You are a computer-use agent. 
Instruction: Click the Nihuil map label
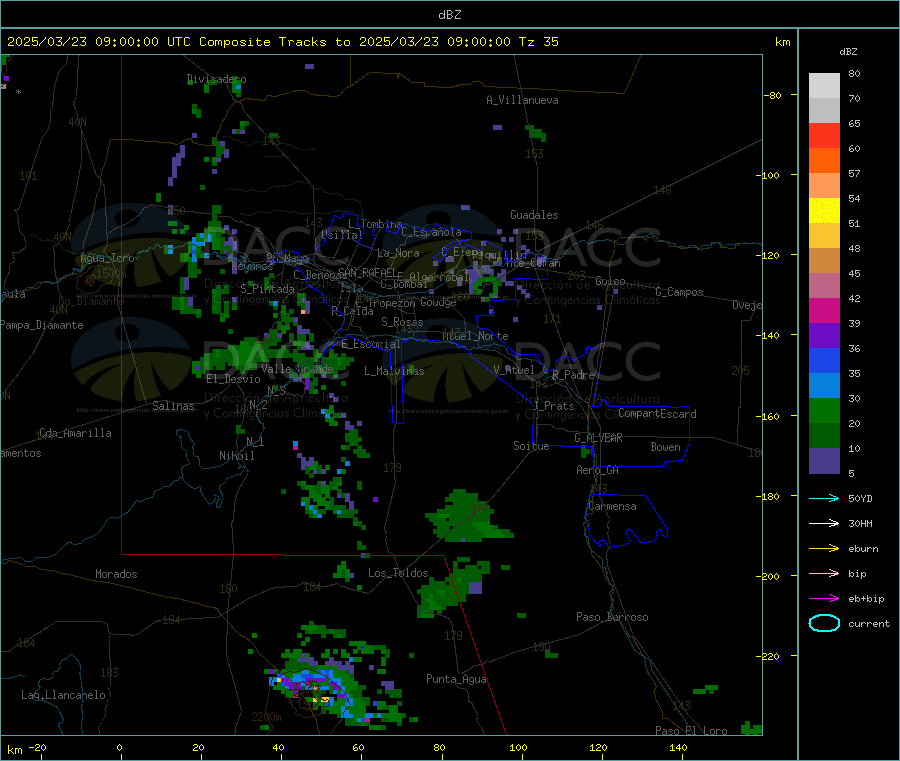coord(236,456)
